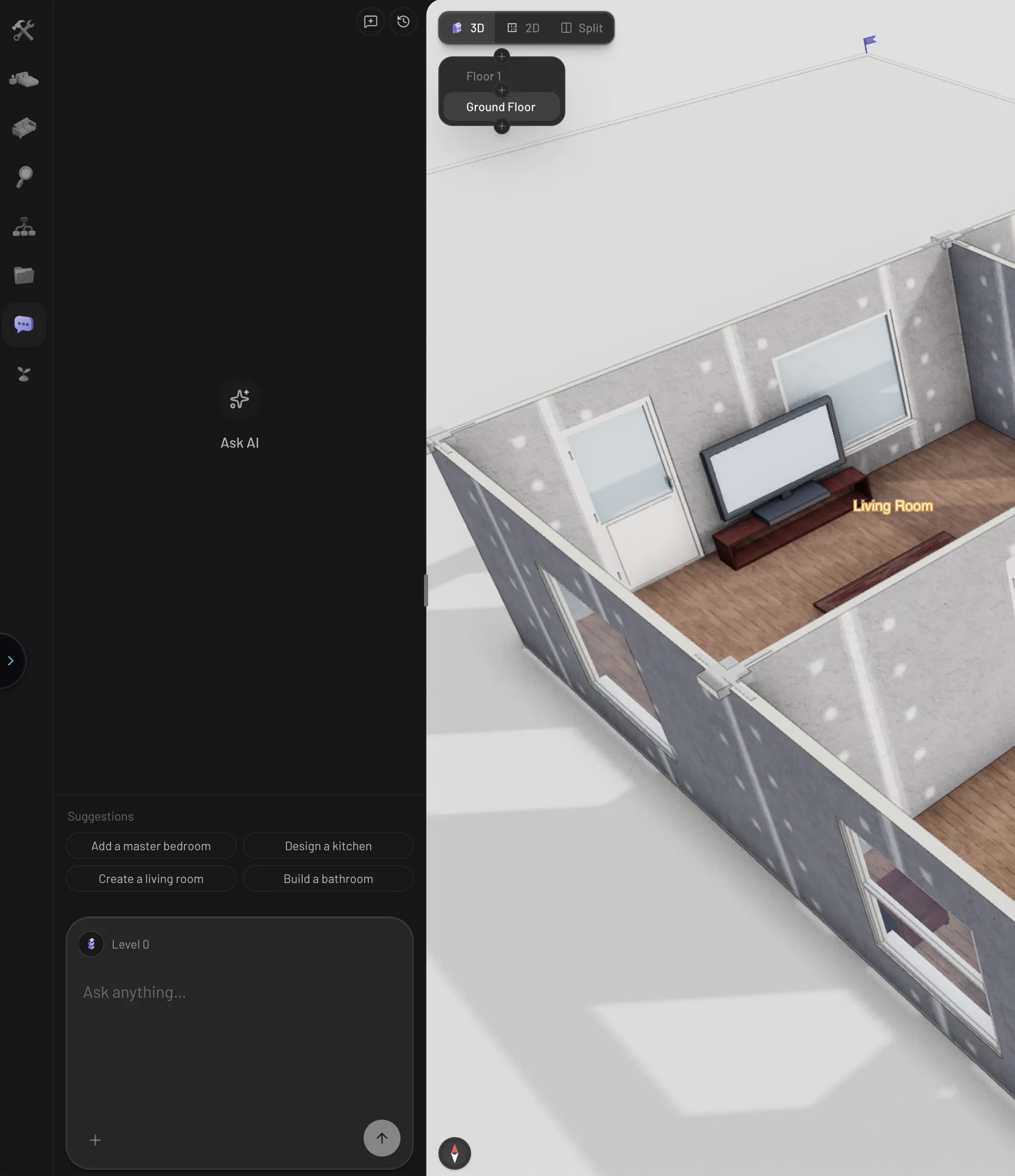This screenshot has height=1176, width=1015.
Task: Select the magnifier search icon in sidebar
Action: 24,177
